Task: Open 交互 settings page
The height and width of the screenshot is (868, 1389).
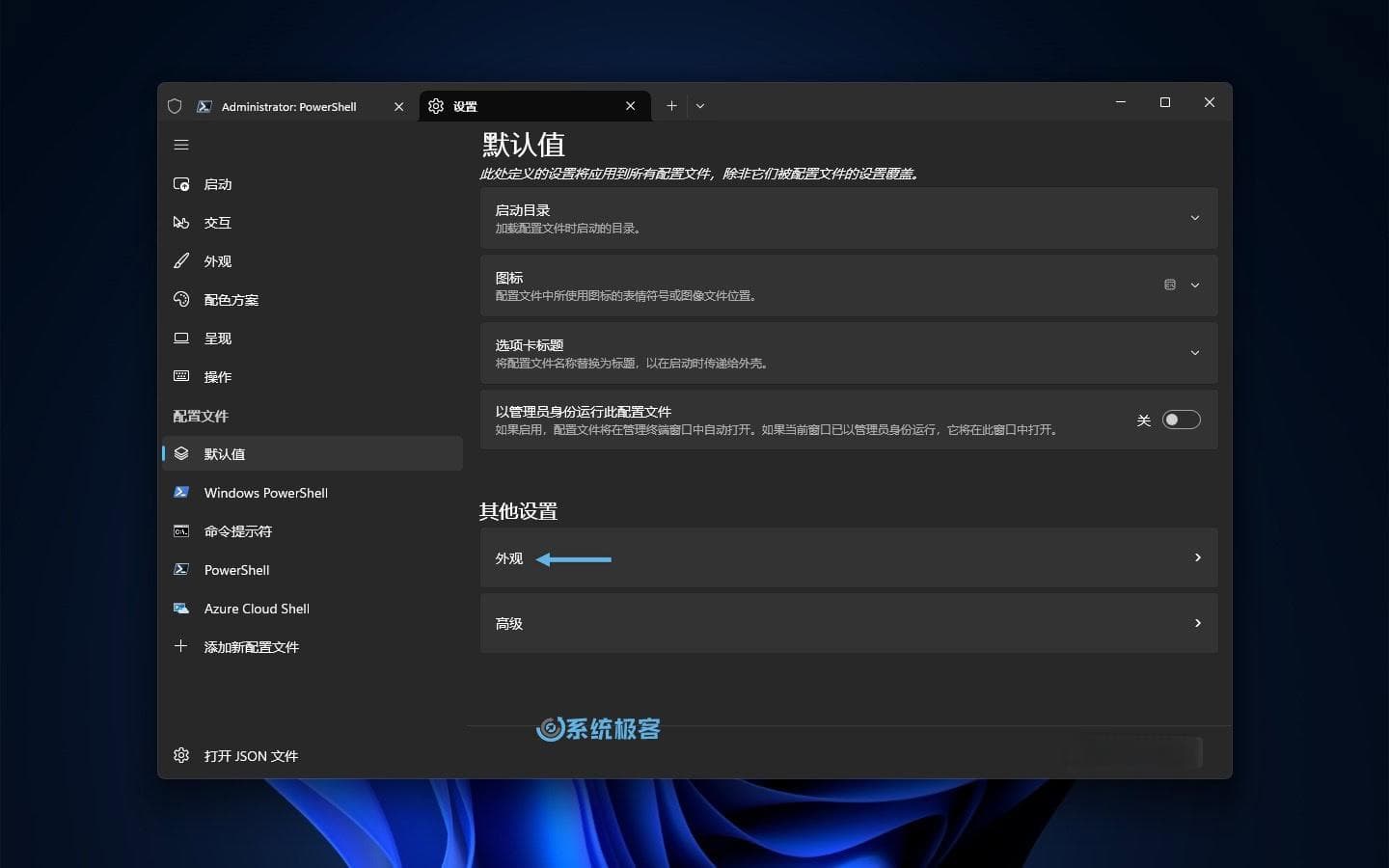Action: 313,223
